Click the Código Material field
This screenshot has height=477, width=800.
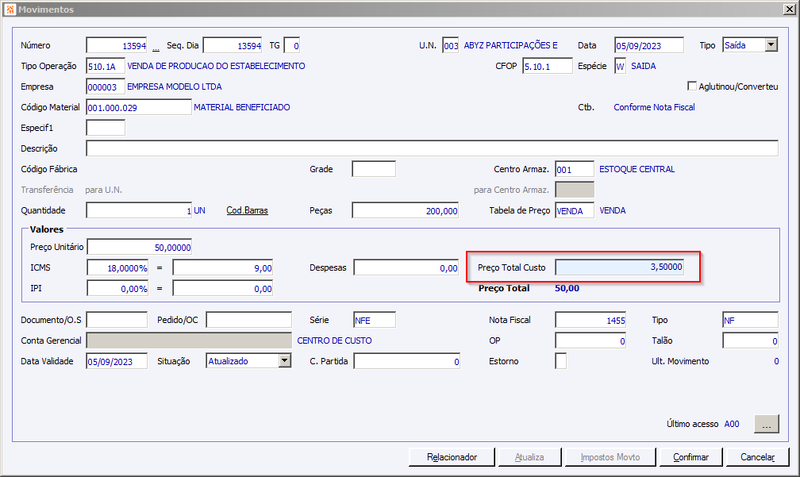[x=139, y=107]
